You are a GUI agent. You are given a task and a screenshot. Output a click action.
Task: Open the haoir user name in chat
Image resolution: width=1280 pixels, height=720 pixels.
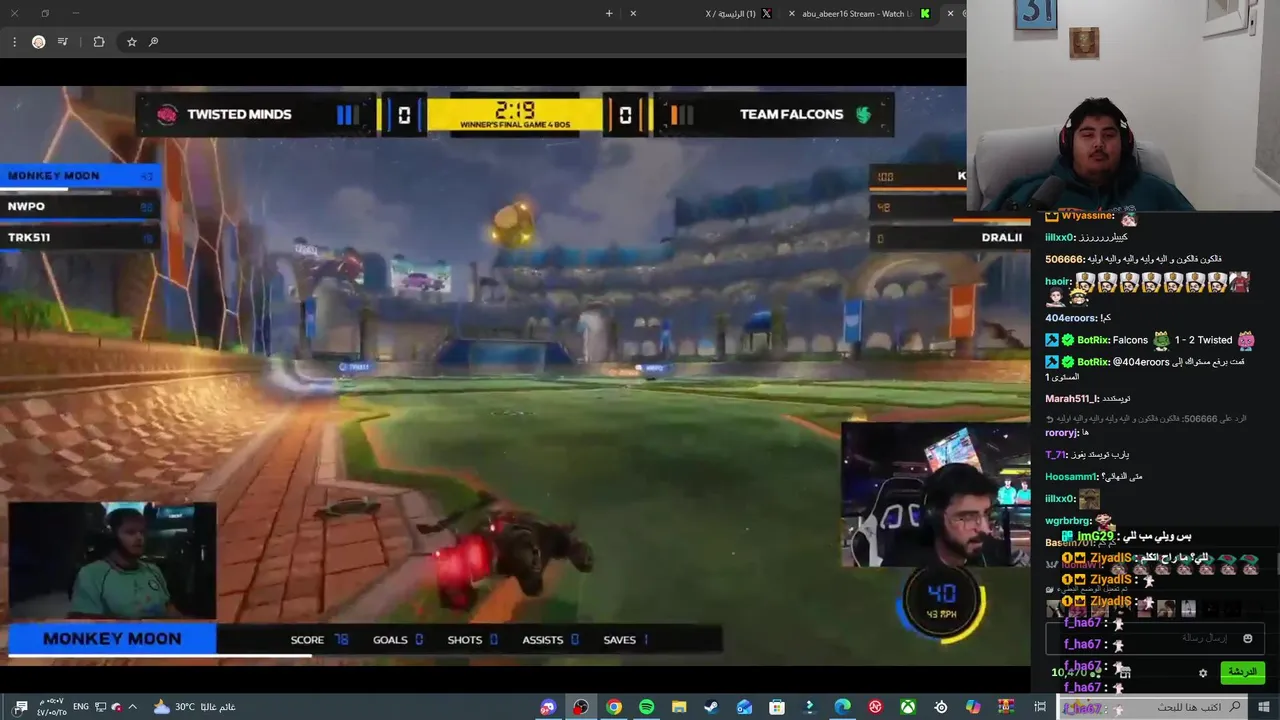tap(1058, 282)
